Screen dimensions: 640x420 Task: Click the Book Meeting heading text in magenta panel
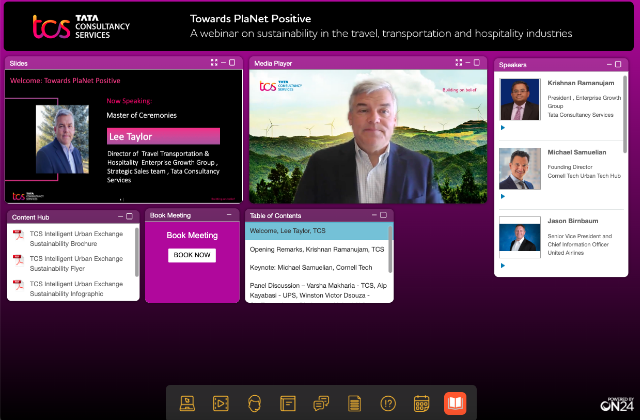coord(192,235)
